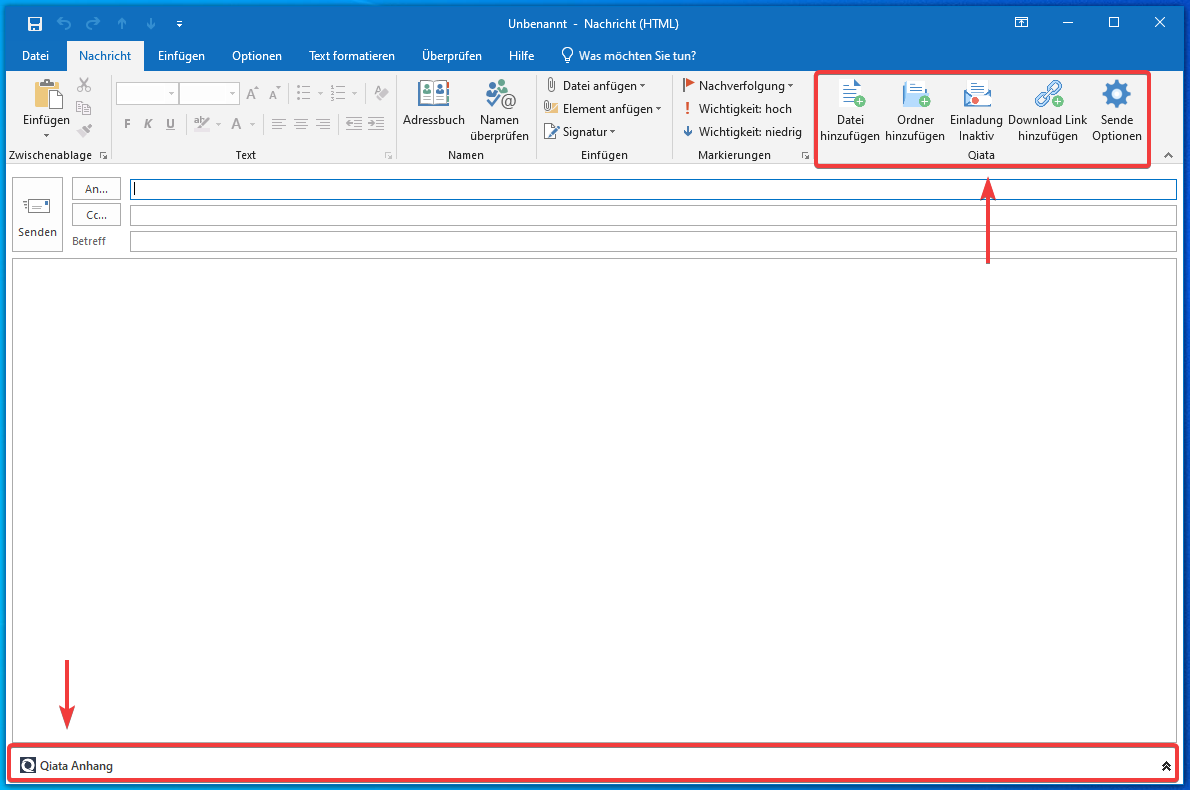1190x790 pixels.
Task: Toggle bold formatting with the F button
Action: 126,124
